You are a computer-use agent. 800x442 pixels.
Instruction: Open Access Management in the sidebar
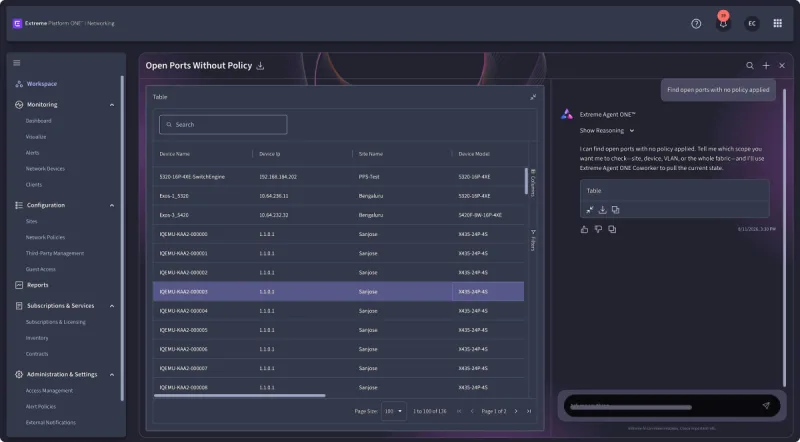tap(49, 390)
